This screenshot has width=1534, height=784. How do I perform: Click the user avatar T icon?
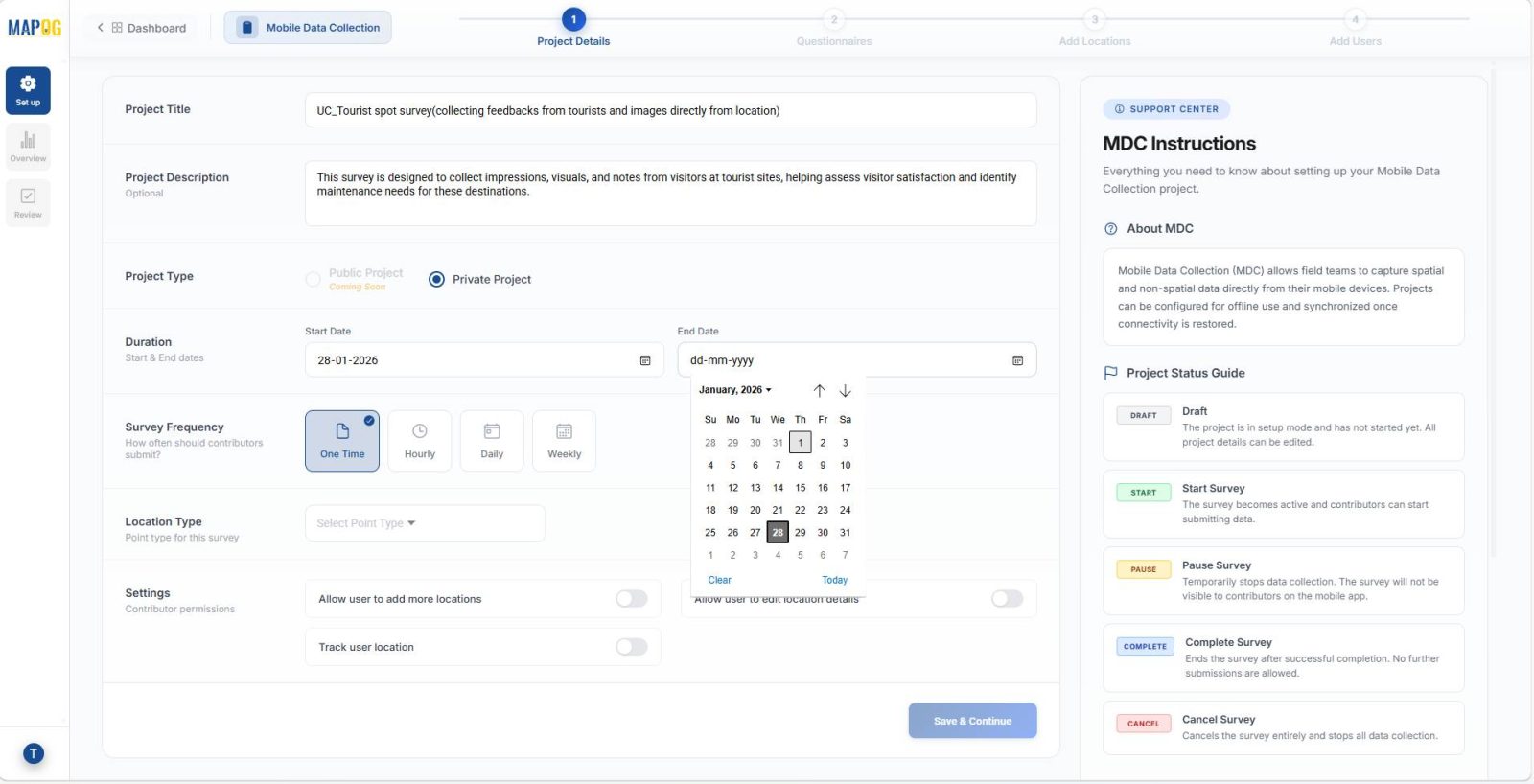click(x=33, y=753)
